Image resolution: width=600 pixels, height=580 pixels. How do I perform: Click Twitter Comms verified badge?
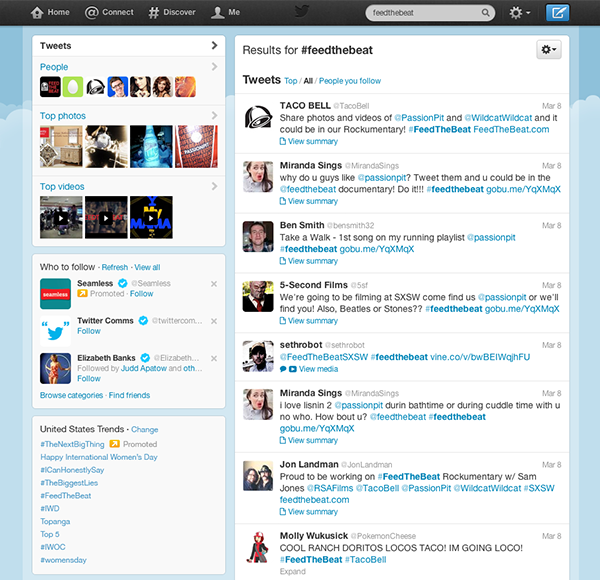point(143,321)
